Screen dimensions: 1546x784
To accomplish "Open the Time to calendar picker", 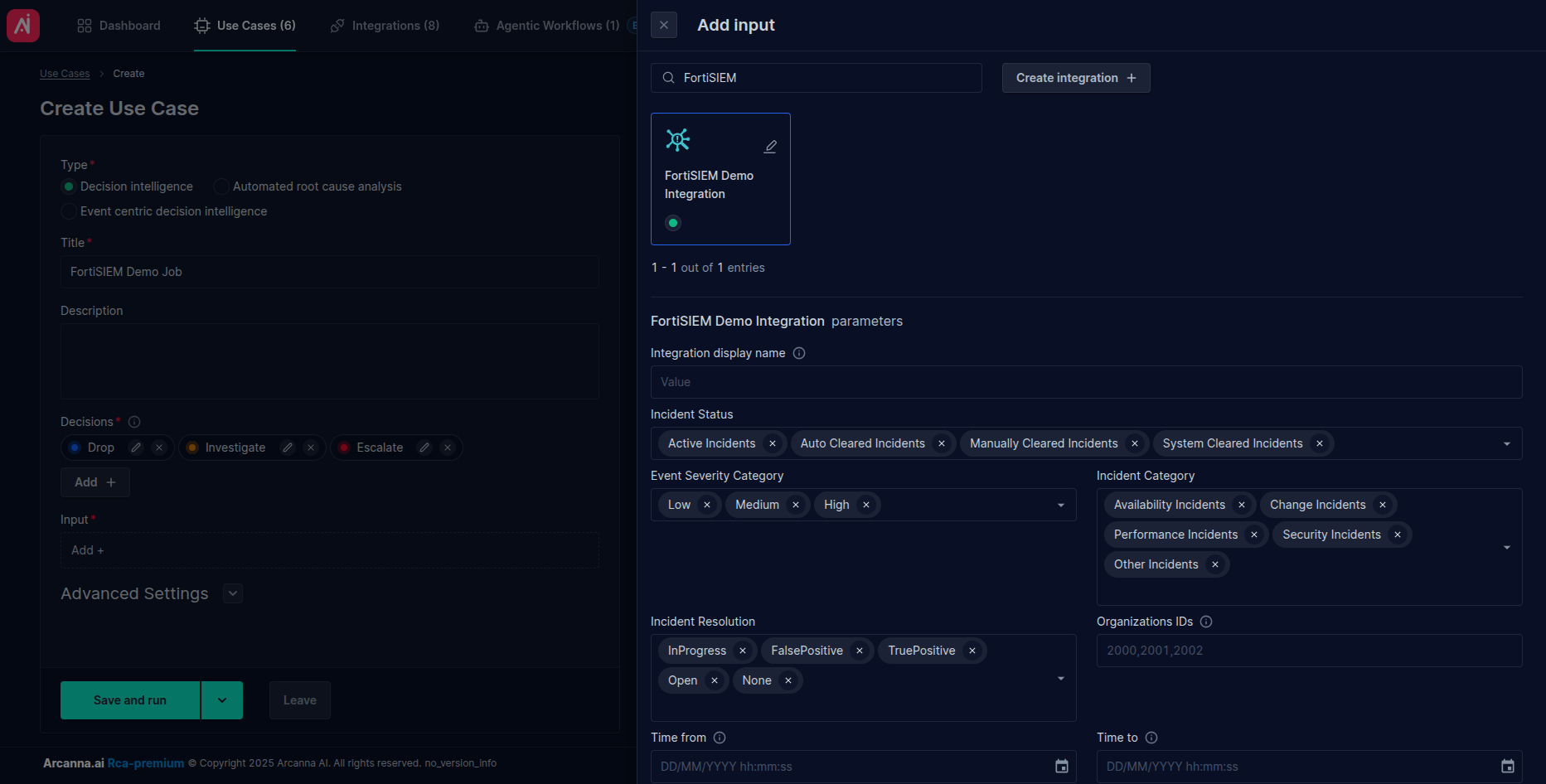I will tap(1508, 767).
